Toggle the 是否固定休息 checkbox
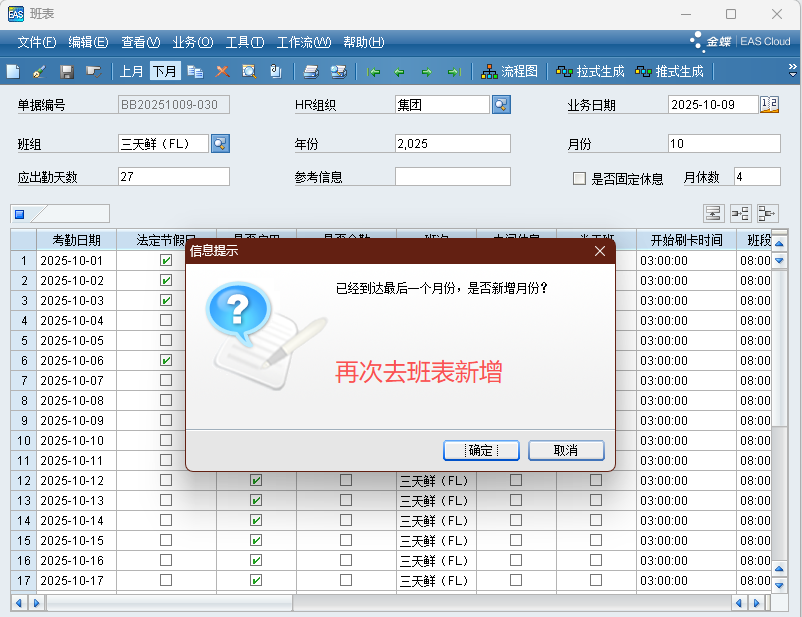 click(579, 178)
